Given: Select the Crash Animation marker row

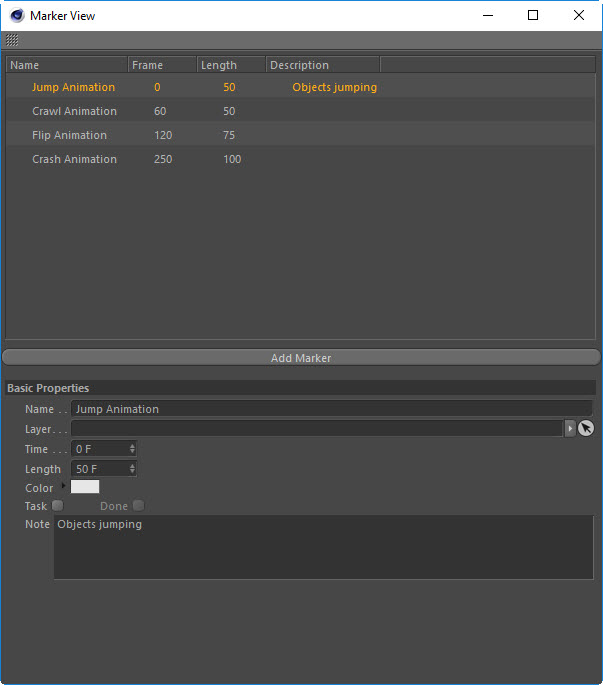Looking at the screenshot, I should click(x=301, y=159).
